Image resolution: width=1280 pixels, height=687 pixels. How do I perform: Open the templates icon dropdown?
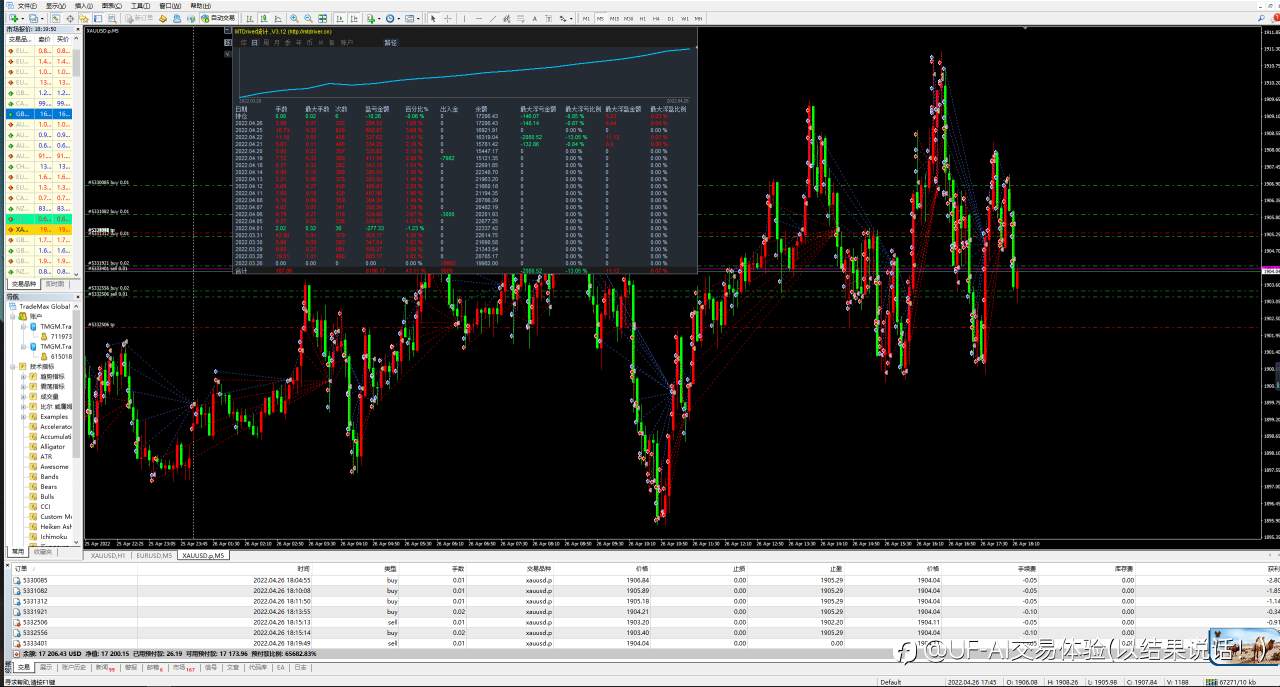411,18
